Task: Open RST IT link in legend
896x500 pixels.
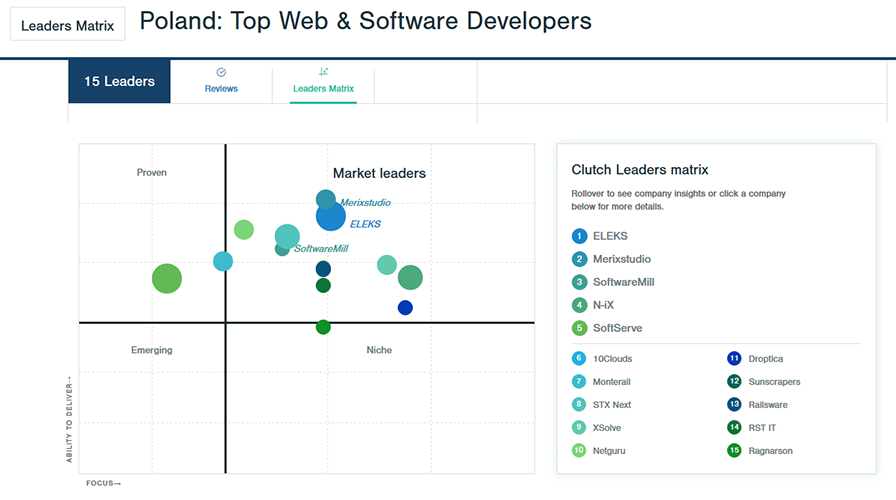Action: (762, 427)
